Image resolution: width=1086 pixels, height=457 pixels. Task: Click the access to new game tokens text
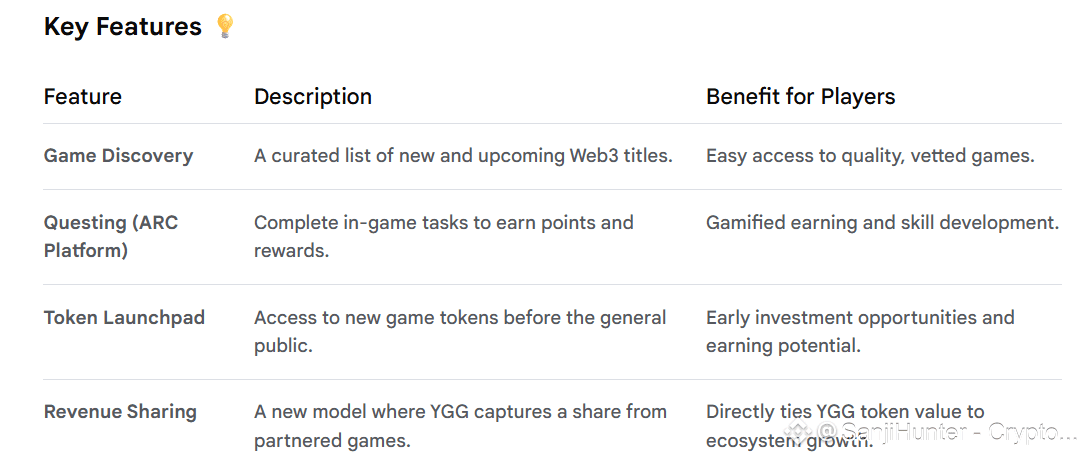[x=460, y=332]
